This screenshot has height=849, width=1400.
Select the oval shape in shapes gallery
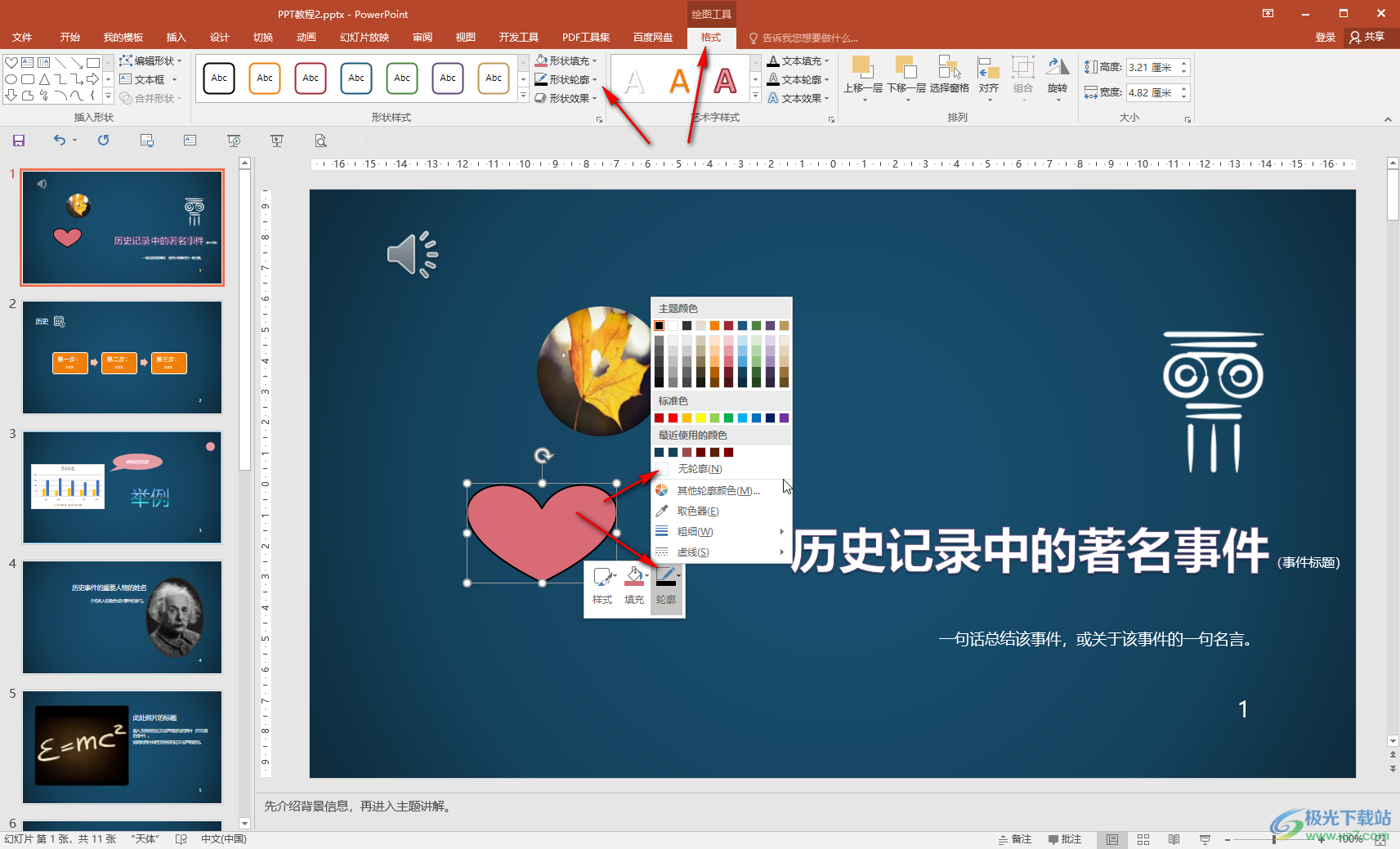(11, 78)
